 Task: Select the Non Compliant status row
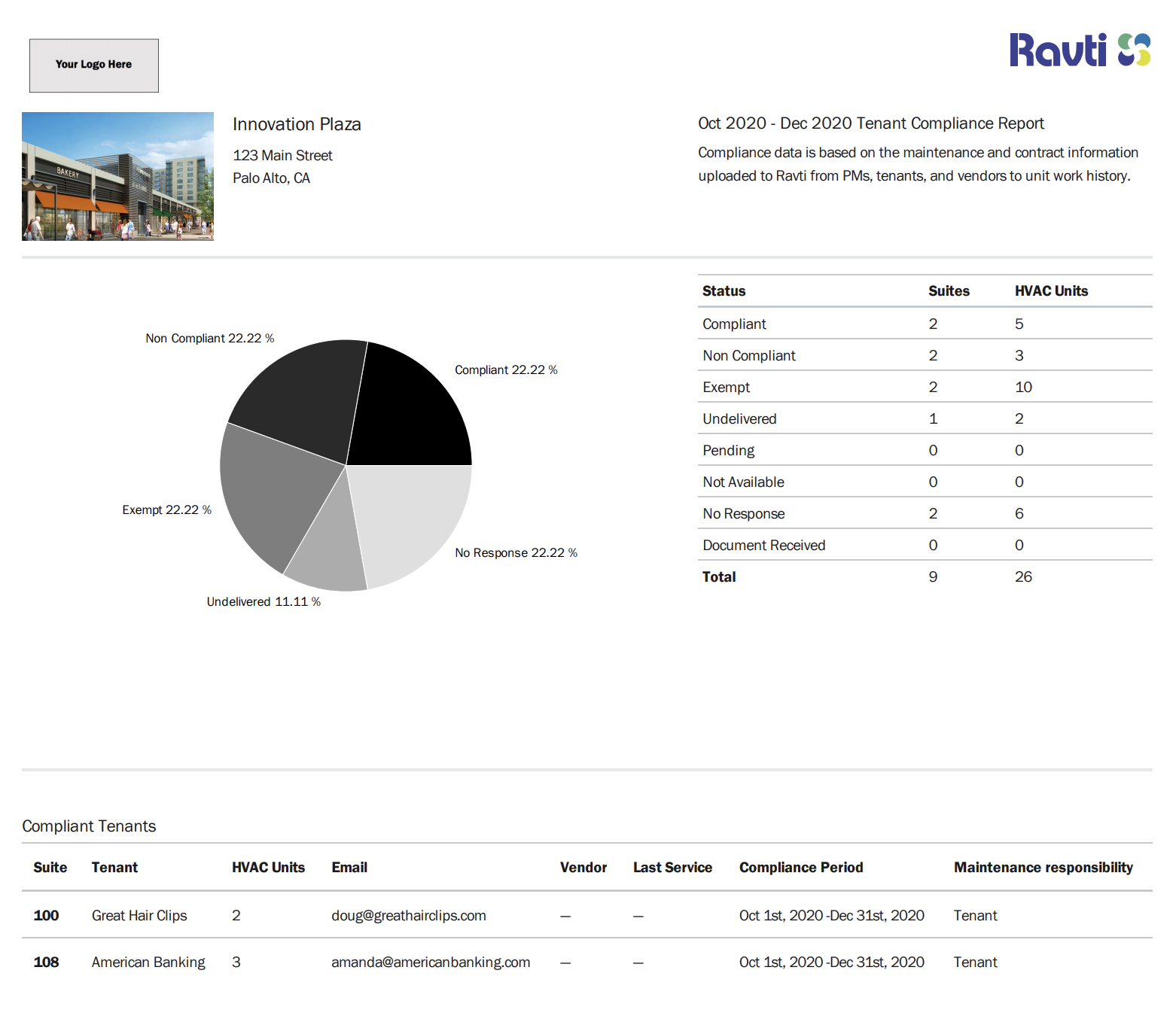pos(925,355)
